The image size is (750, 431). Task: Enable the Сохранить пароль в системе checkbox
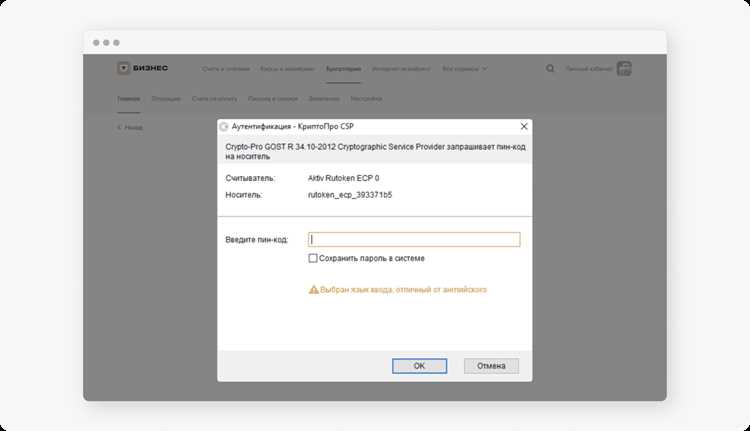pyautogui.click(x=313, y=258)
